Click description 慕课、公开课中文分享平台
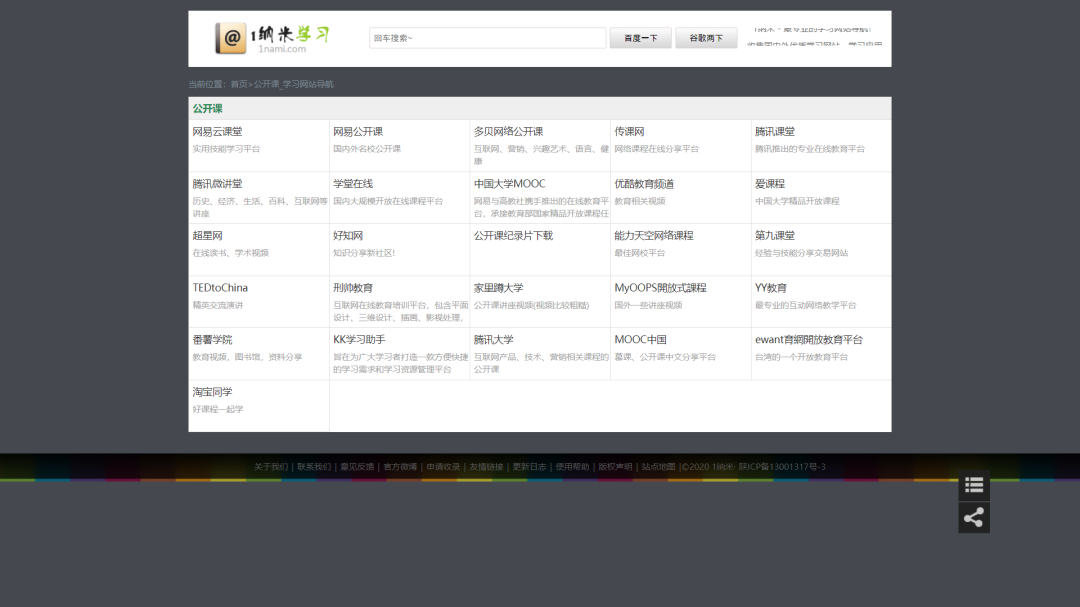This screenshot has width=1080, height=607. point(665,357)
